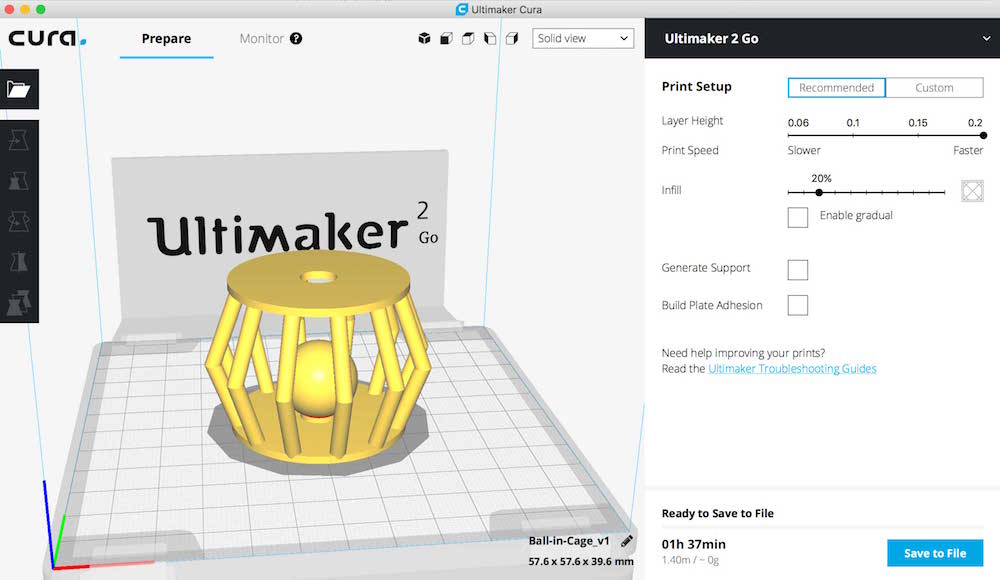Screen dimensions: 1000x580
Task: Select Recommended print setup mode
Action: 836,87
